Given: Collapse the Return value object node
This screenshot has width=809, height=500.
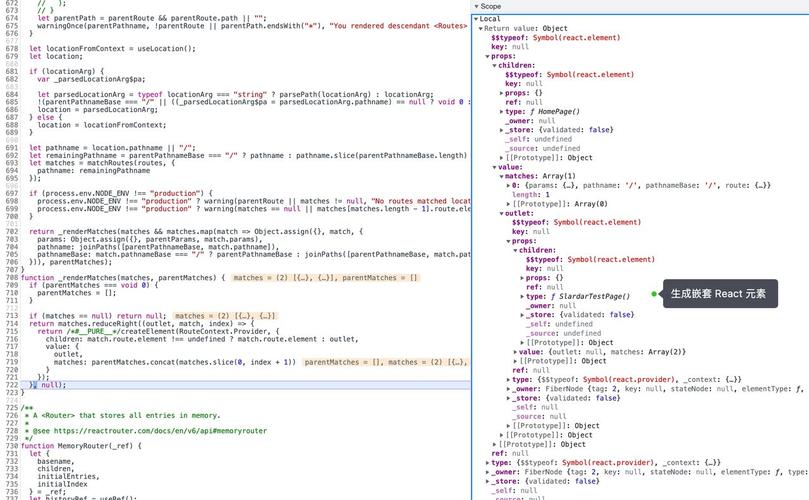Looking at the screenshot, I should click(x=483, y=28).
